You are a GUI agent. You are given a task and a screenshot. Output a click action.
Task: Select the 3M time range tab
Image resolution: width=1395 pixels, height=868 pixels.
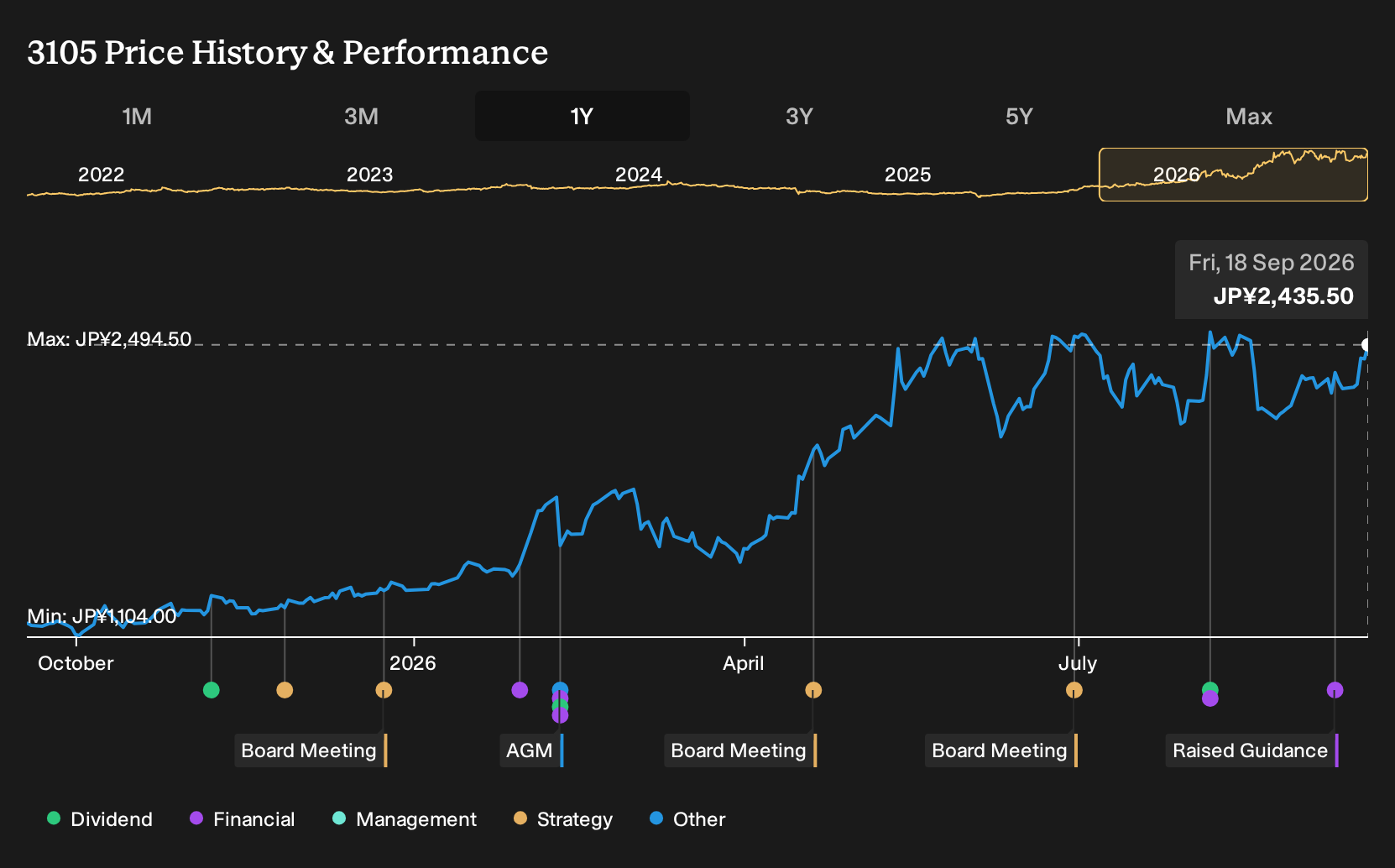coord(361,116)
